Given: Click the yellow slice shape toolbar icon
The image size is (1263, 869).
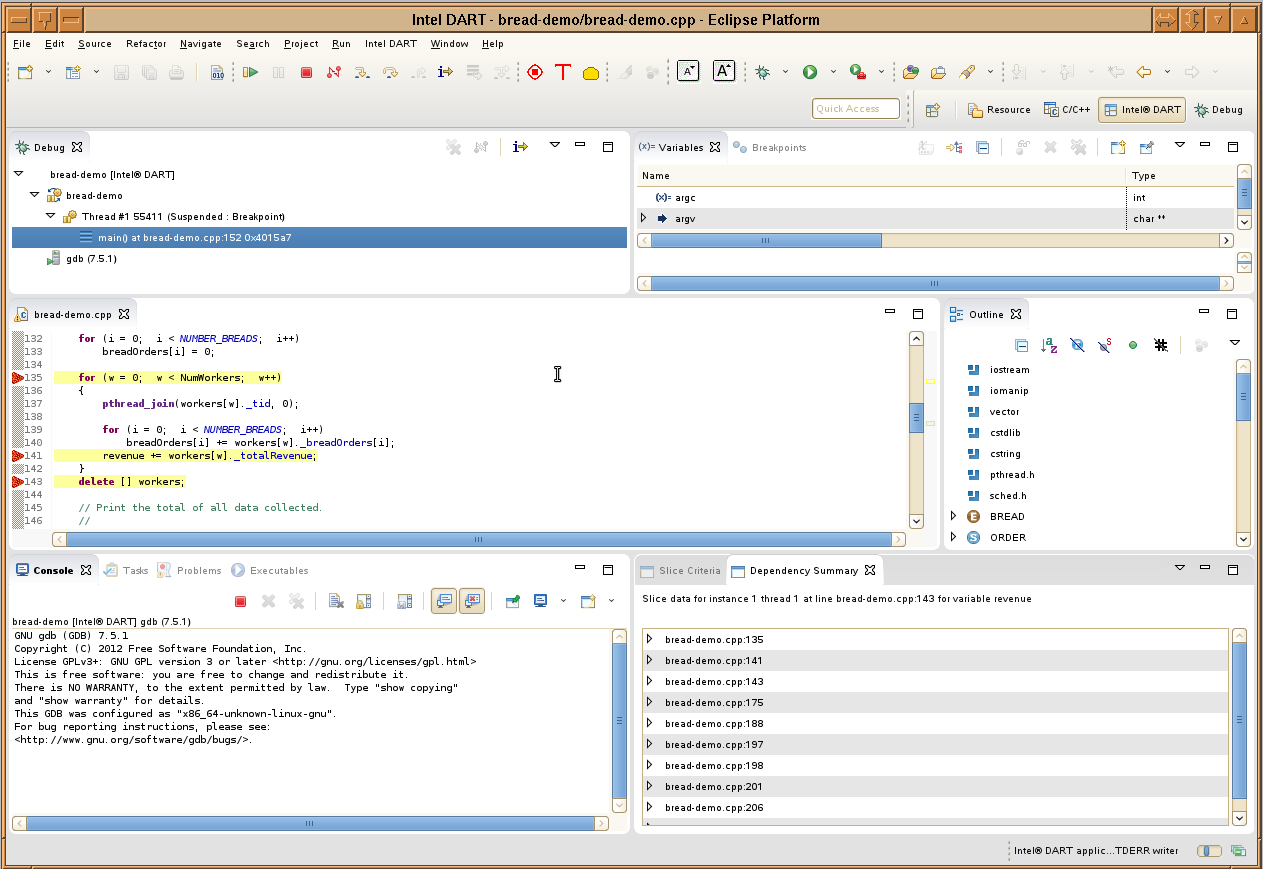Looking at the screenshot, I should pos(591,73).
